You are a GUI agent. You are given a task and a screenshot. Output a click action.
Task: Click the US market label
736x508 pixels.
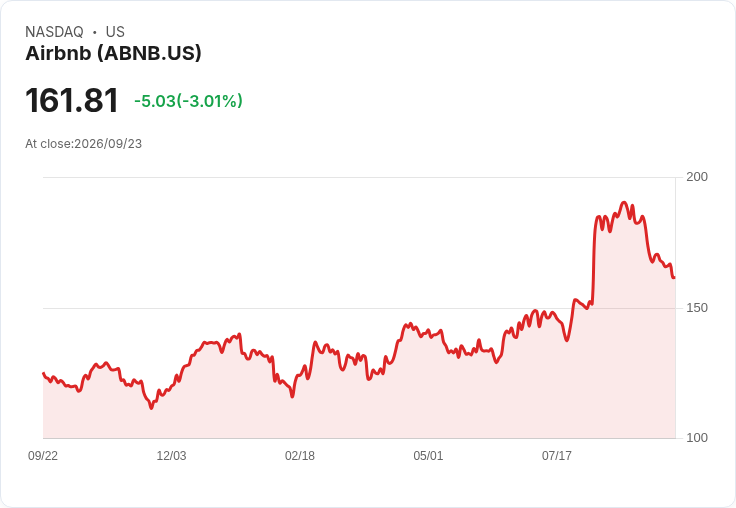pyautogui.click(x=115, y=32)
